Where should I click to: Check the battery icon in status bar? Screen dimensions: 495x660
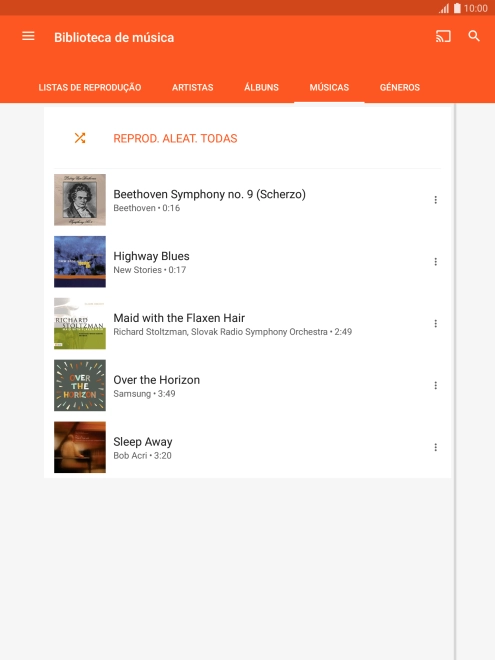[x=457, y=8]
